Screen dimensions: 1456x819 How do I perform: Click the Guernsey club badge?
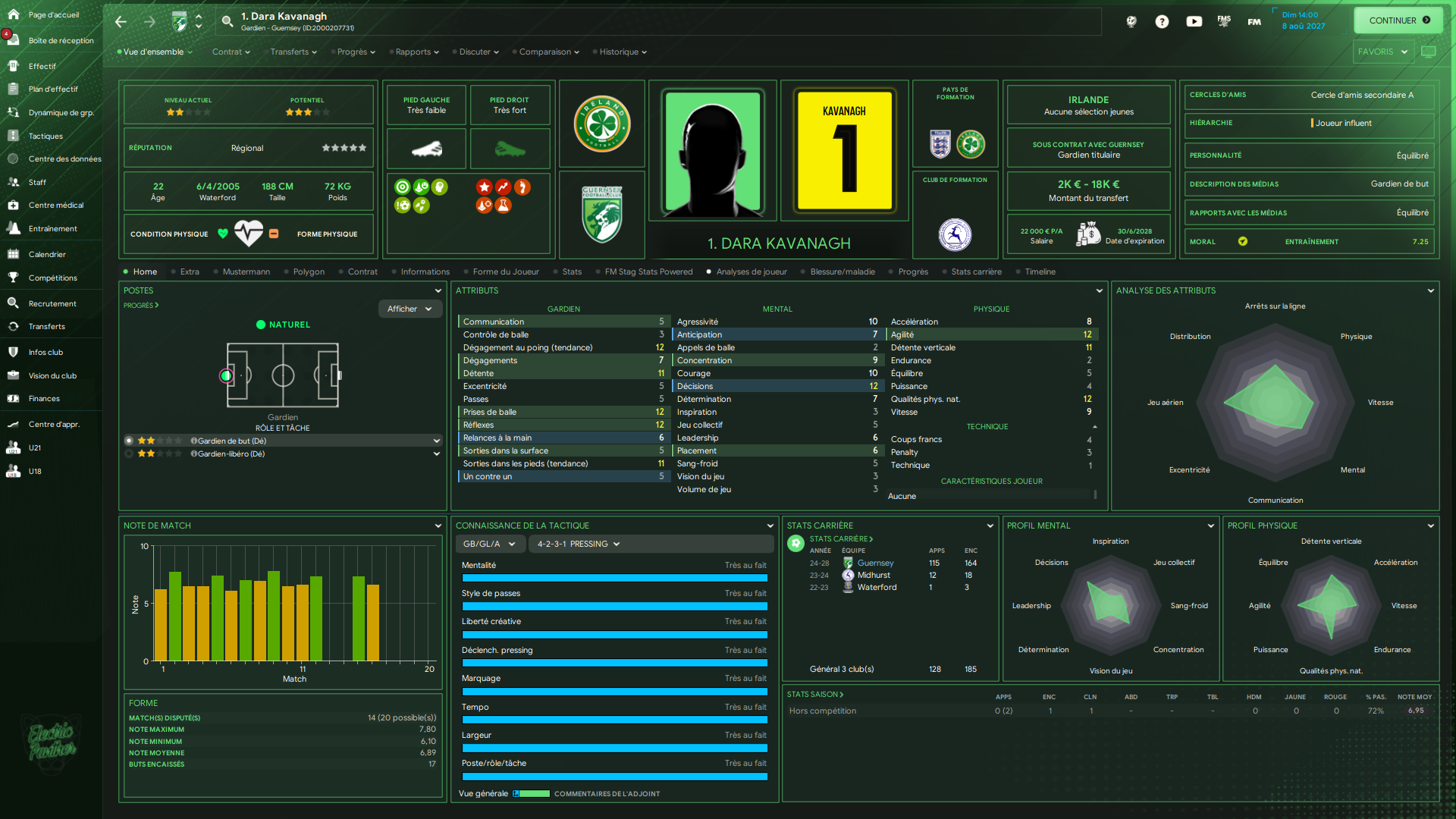pos(601,215)
